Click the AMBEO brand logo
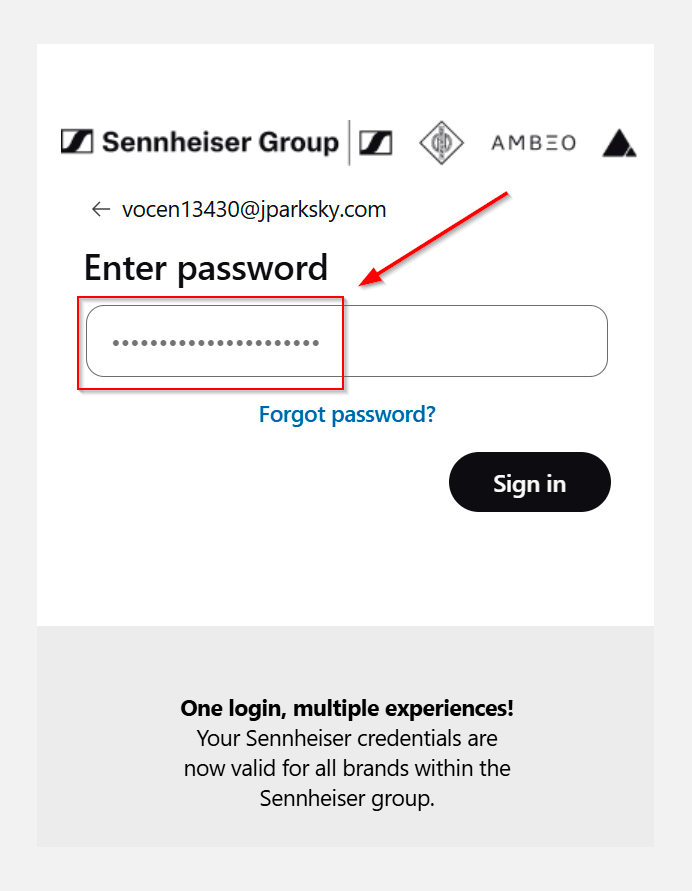Screen dimensions: 692x891 533,143
